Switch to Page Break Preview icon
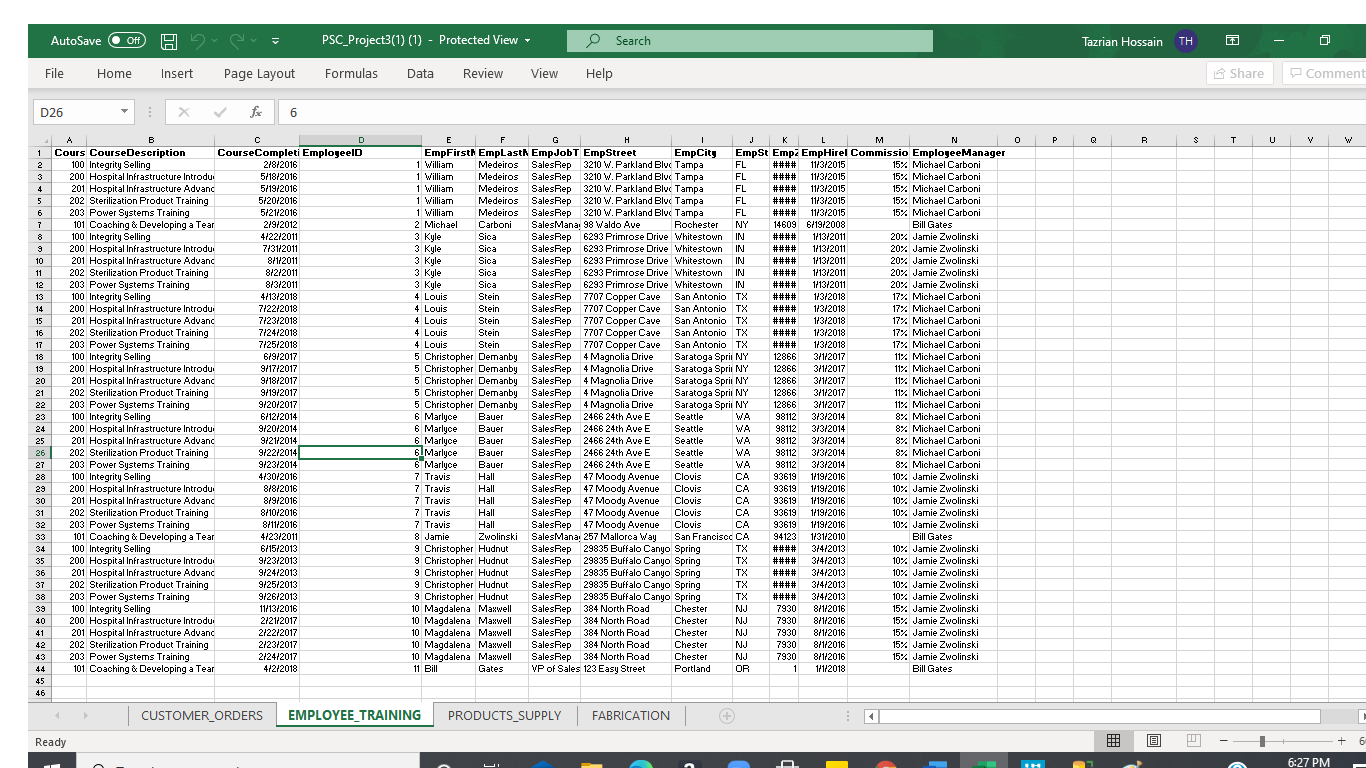 point(1192,741)
